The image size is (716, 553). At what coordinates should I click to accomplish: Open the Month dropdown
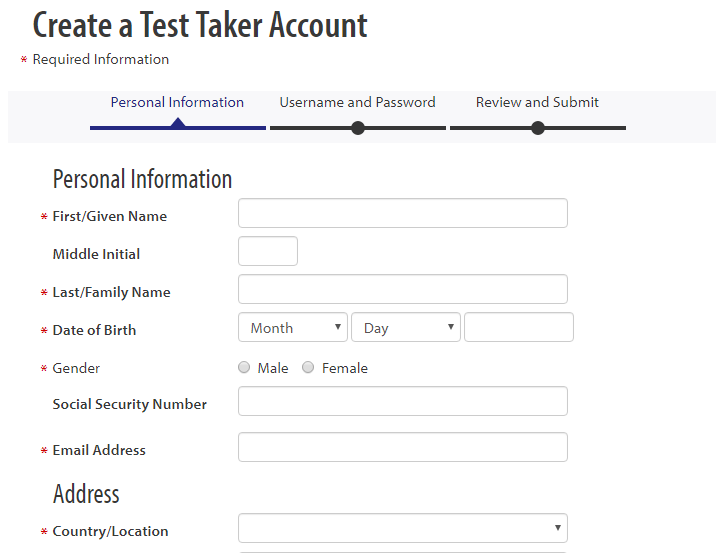293,327
